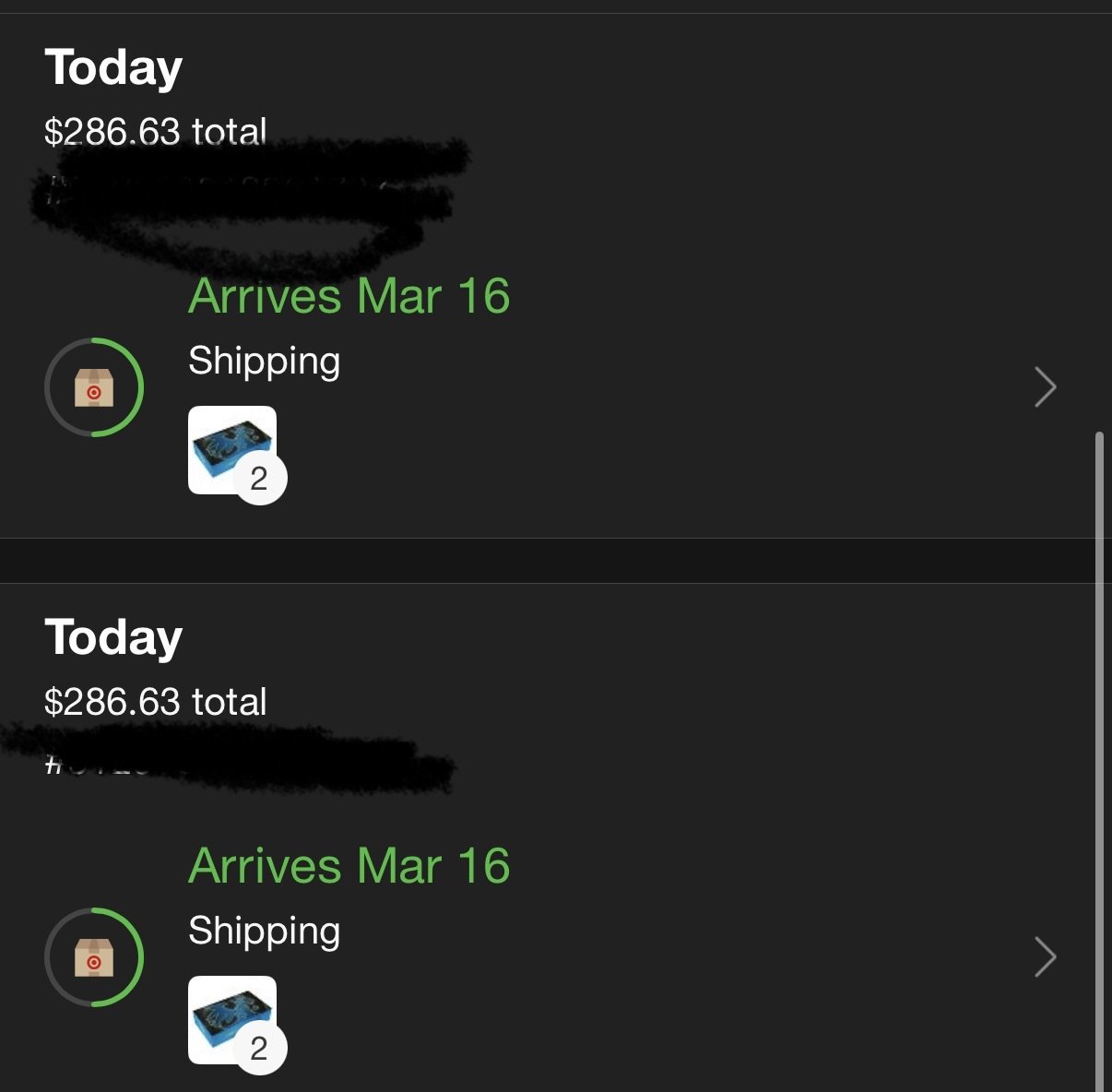This screenshot has width=1112, height=1092.
Task: Tap the quantity badge "2" on first order
Action: pyautogui.click(x=260, y=479)
